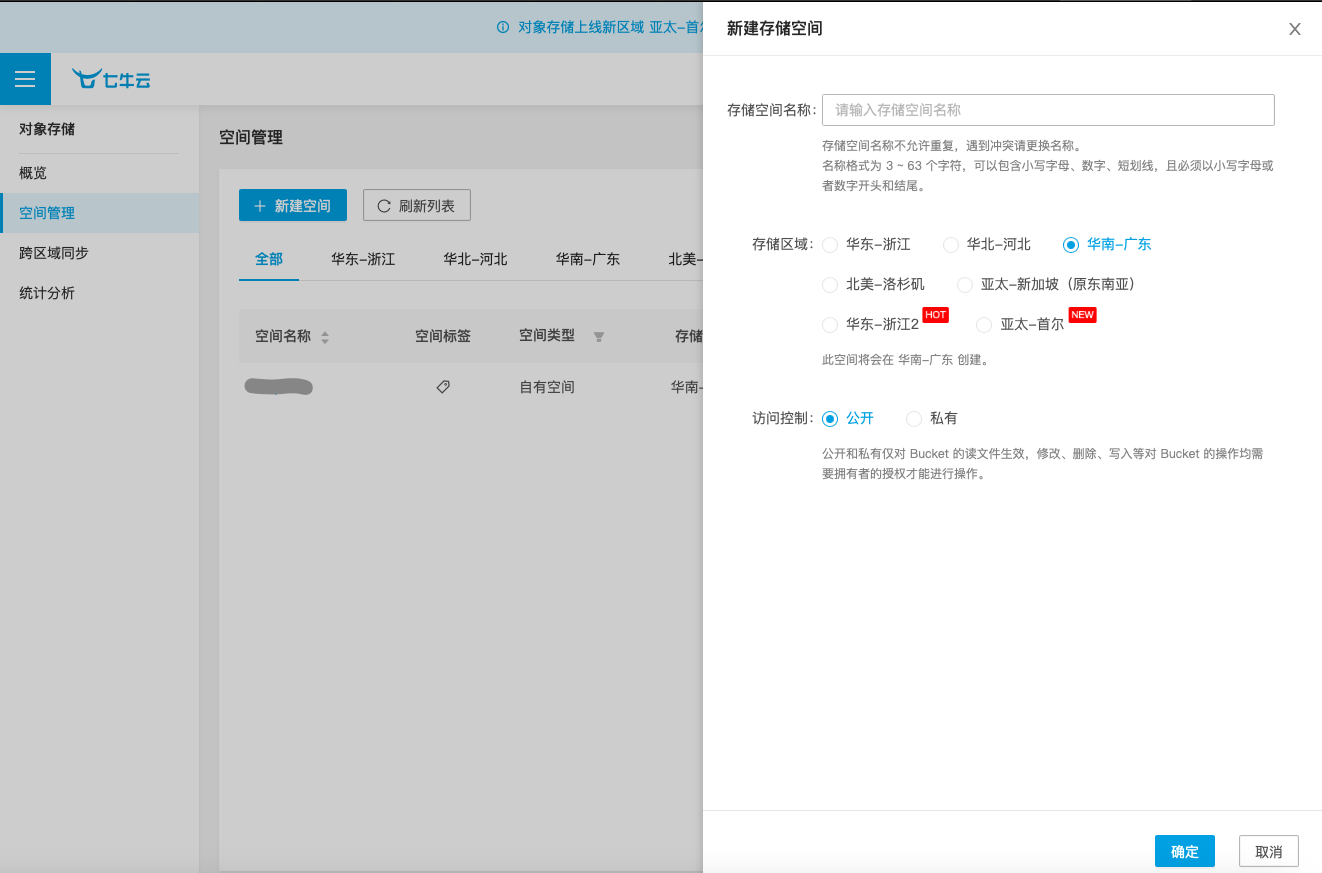Open the hamburger navigation menu
1322x873 pixels.
(25, 79)
